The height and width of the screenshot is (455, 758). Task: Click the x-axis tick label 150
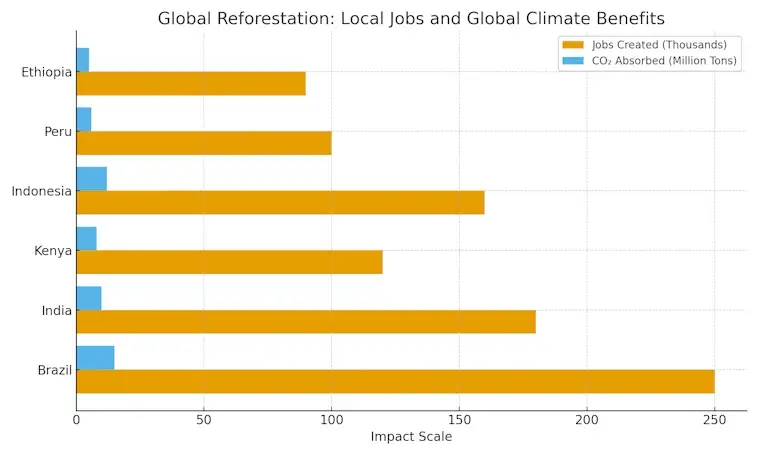(459, 420)
